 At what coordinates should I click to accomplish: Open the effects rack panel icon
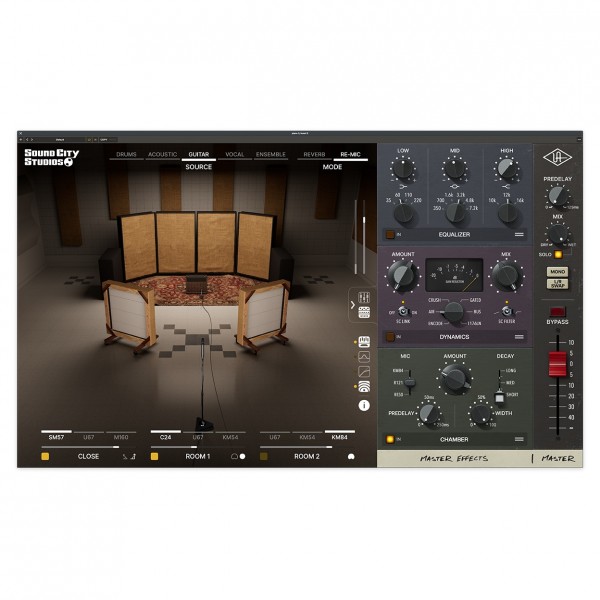tap(364, 312)
